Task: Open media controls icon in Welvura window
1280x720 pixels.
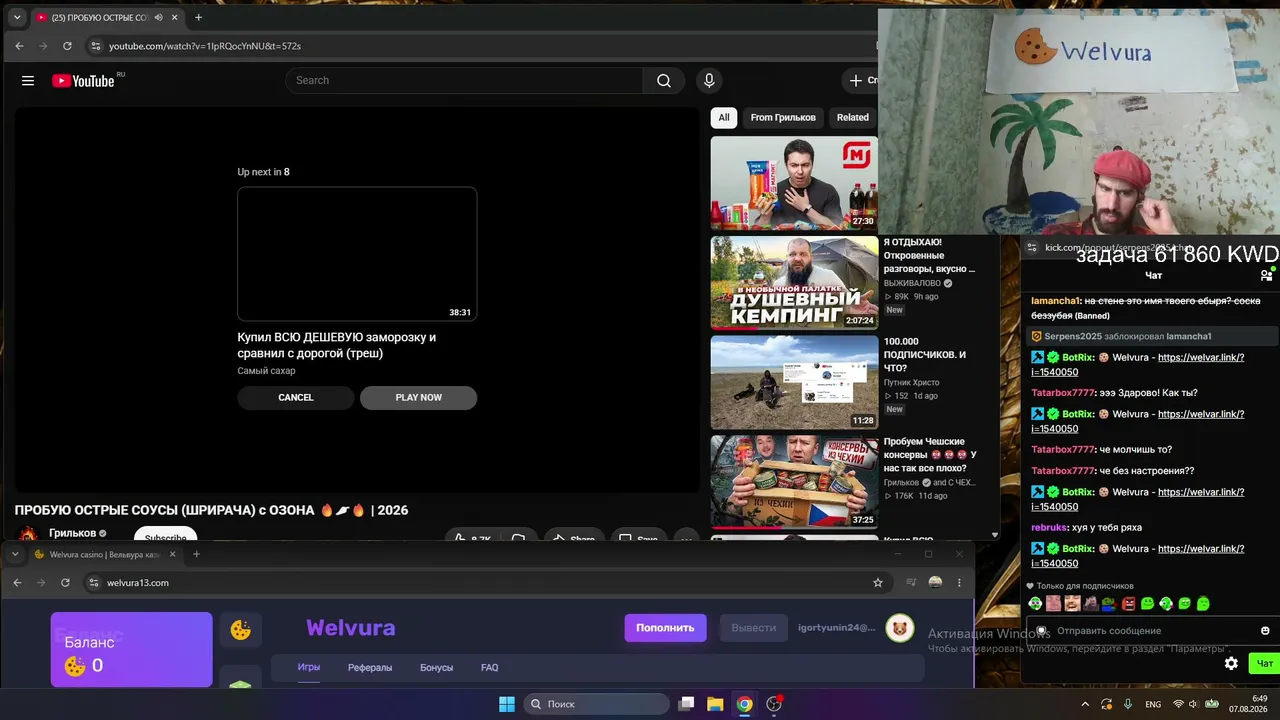Action: (911, 583)
